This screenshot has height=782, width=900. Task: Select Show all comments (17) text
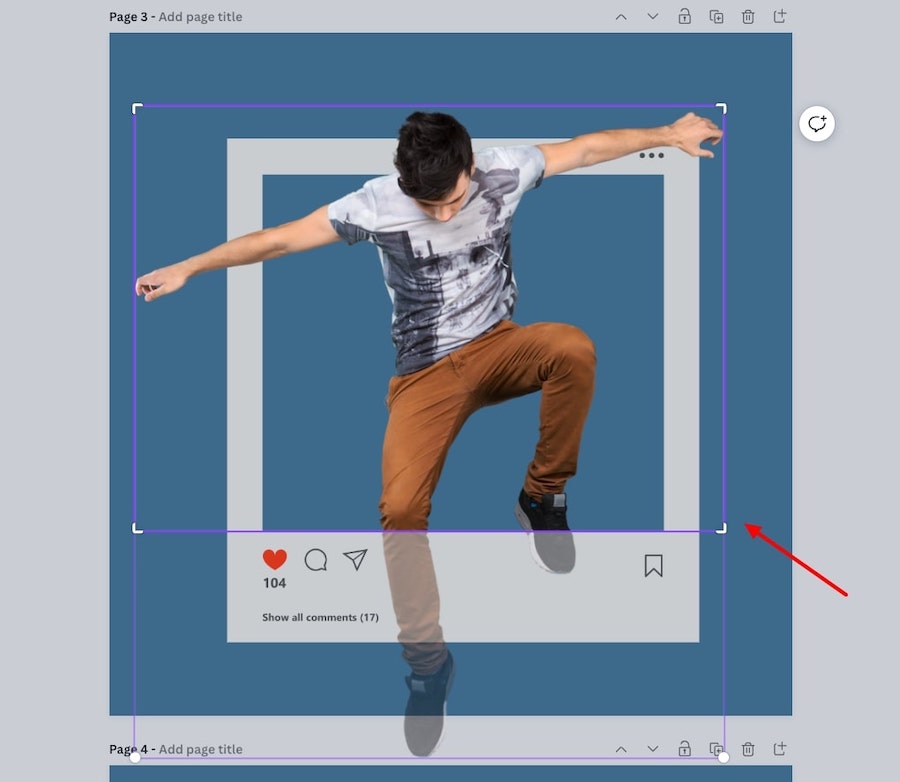[320, 617]
